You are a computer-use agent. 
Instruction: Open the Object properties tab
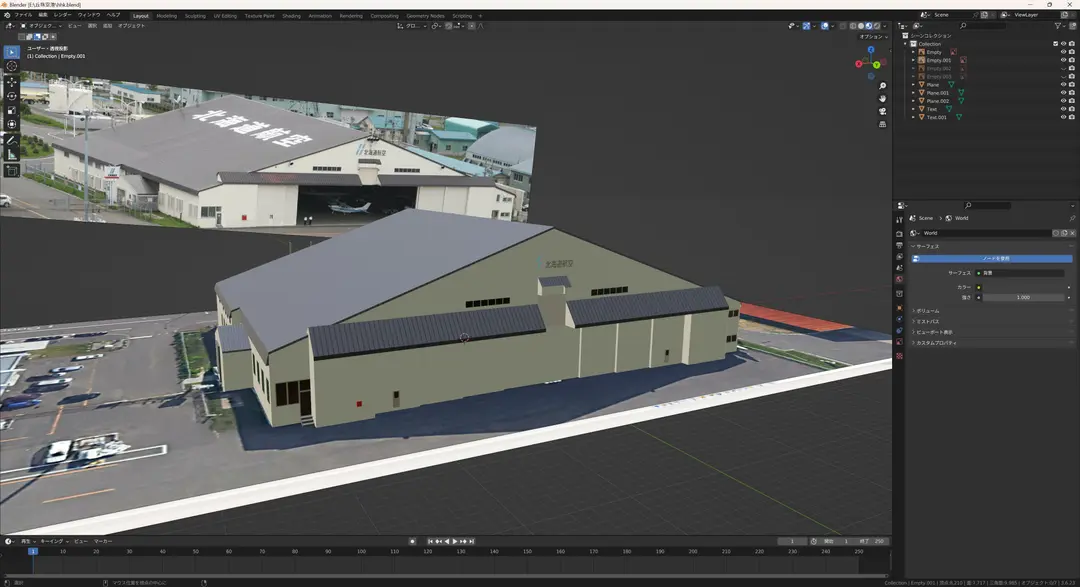pos(900,307)
